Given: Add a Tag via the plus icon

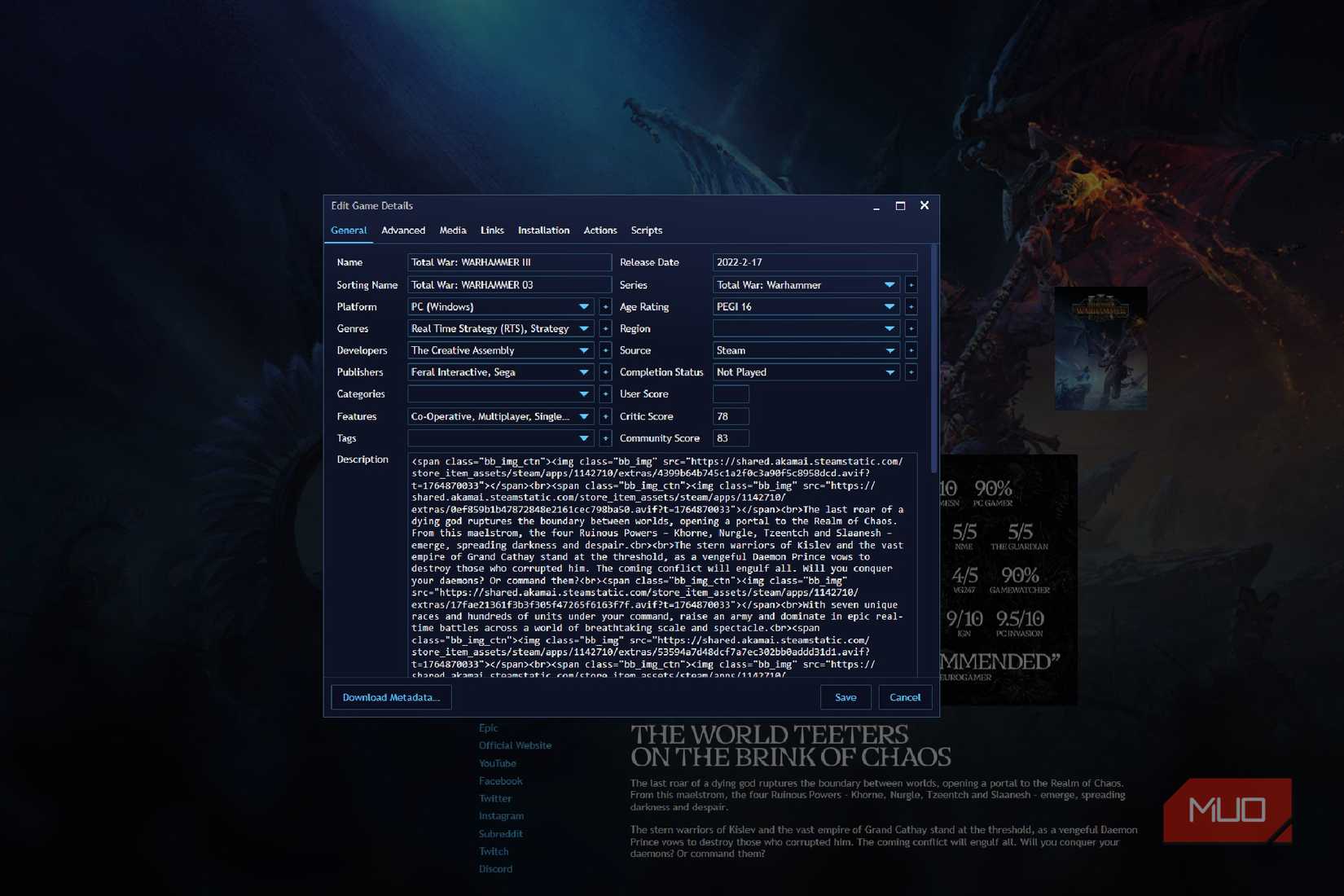Looking at the screenshot, I should (x=605, y=437).
